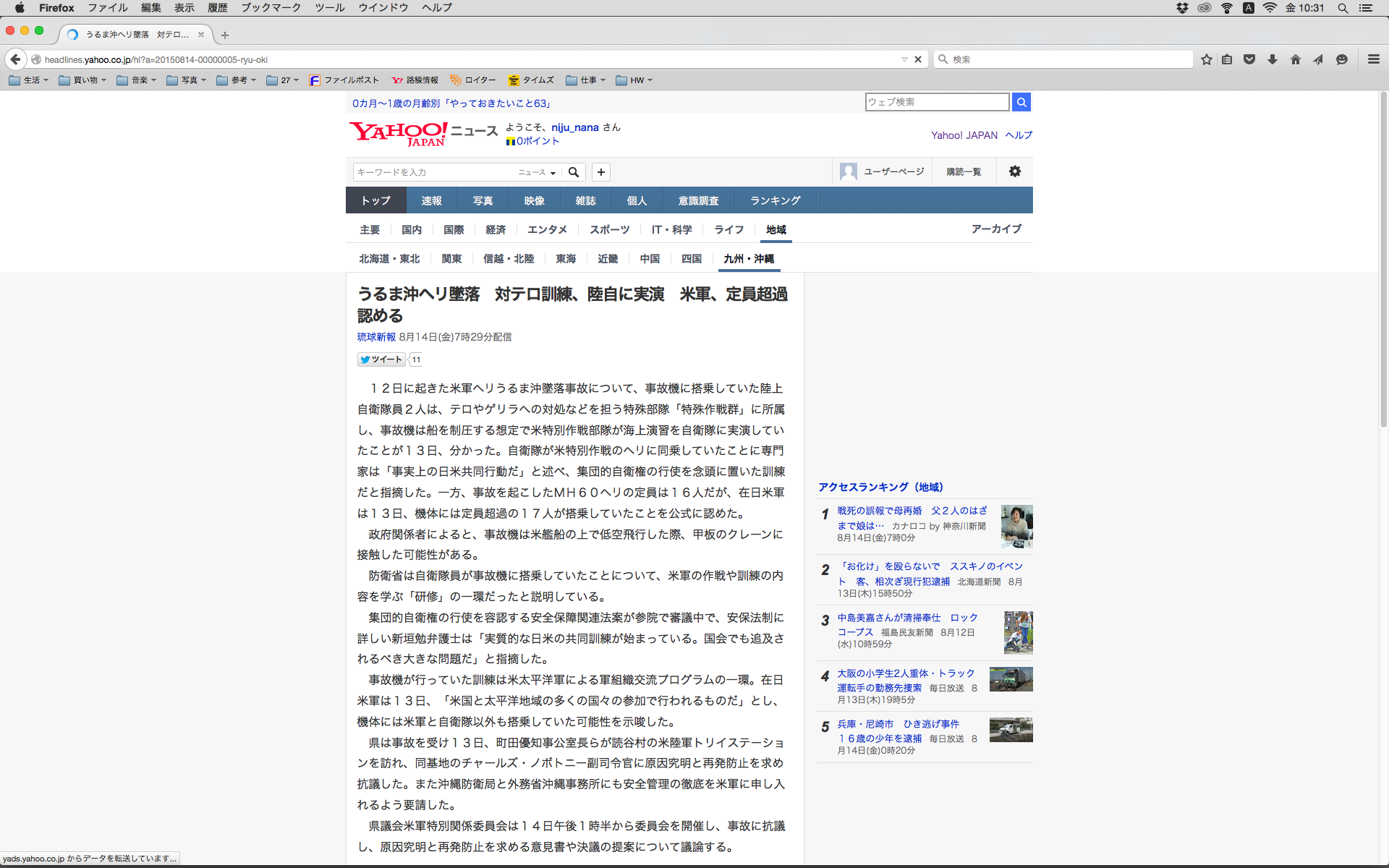This screenshot has width=1389, height=868.
Task: Click the Firefox back arrow button
Action: (x=15, y=59)
